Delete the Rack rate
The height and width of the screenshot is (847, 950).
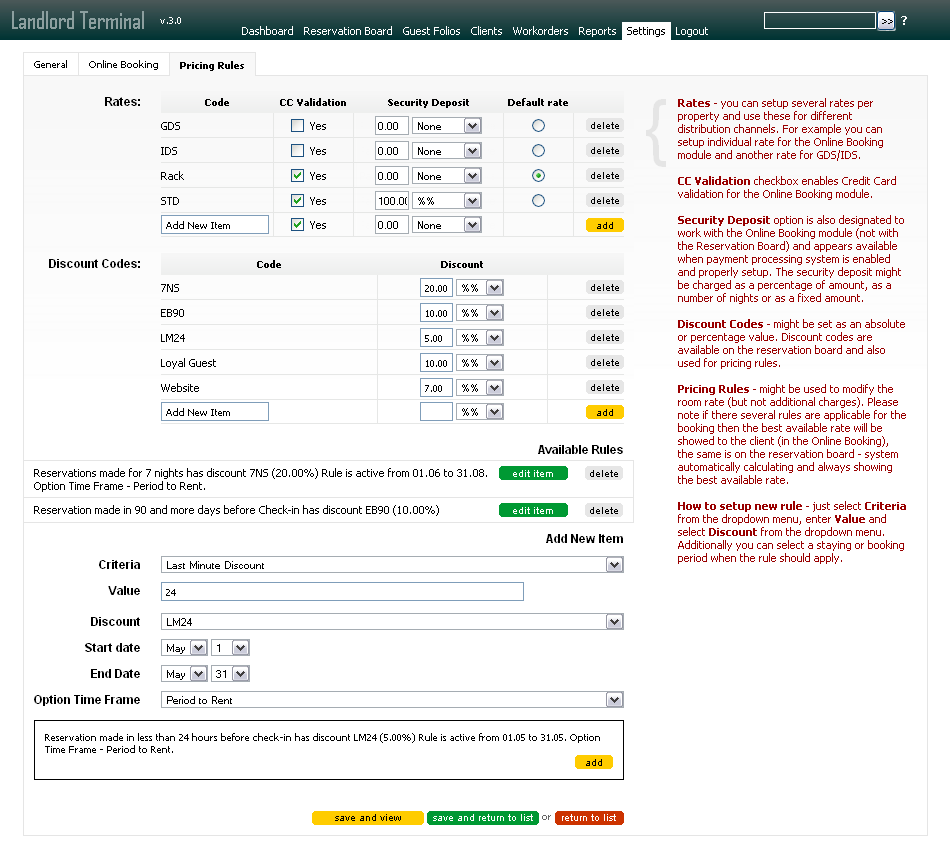coord(605,176)
